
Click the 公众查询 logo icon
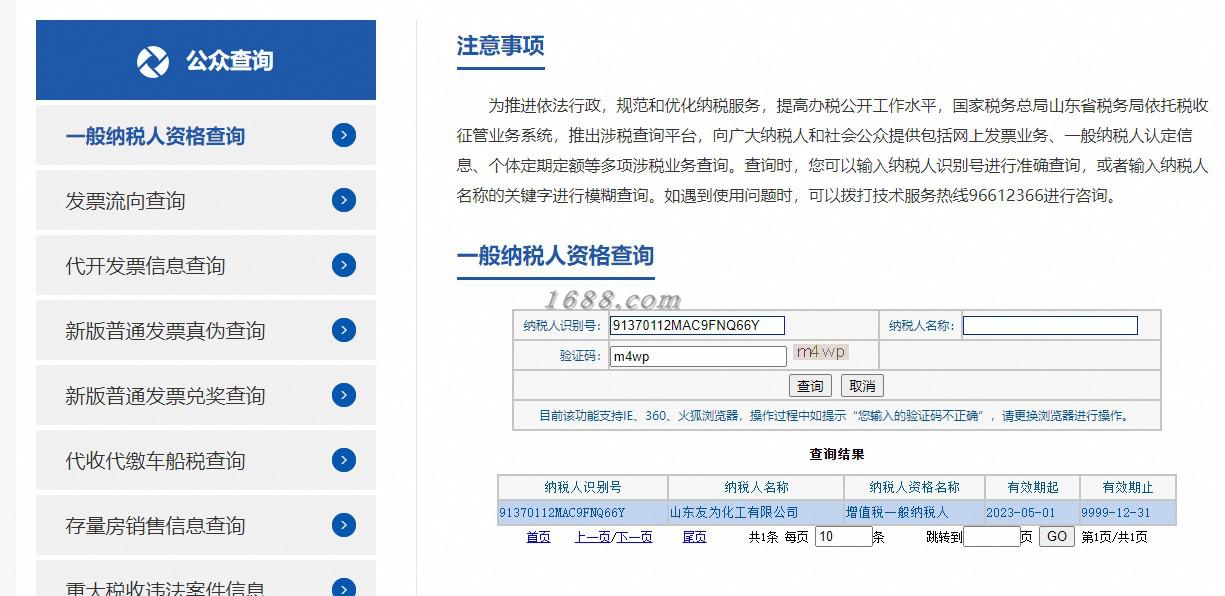pos(153,61)
